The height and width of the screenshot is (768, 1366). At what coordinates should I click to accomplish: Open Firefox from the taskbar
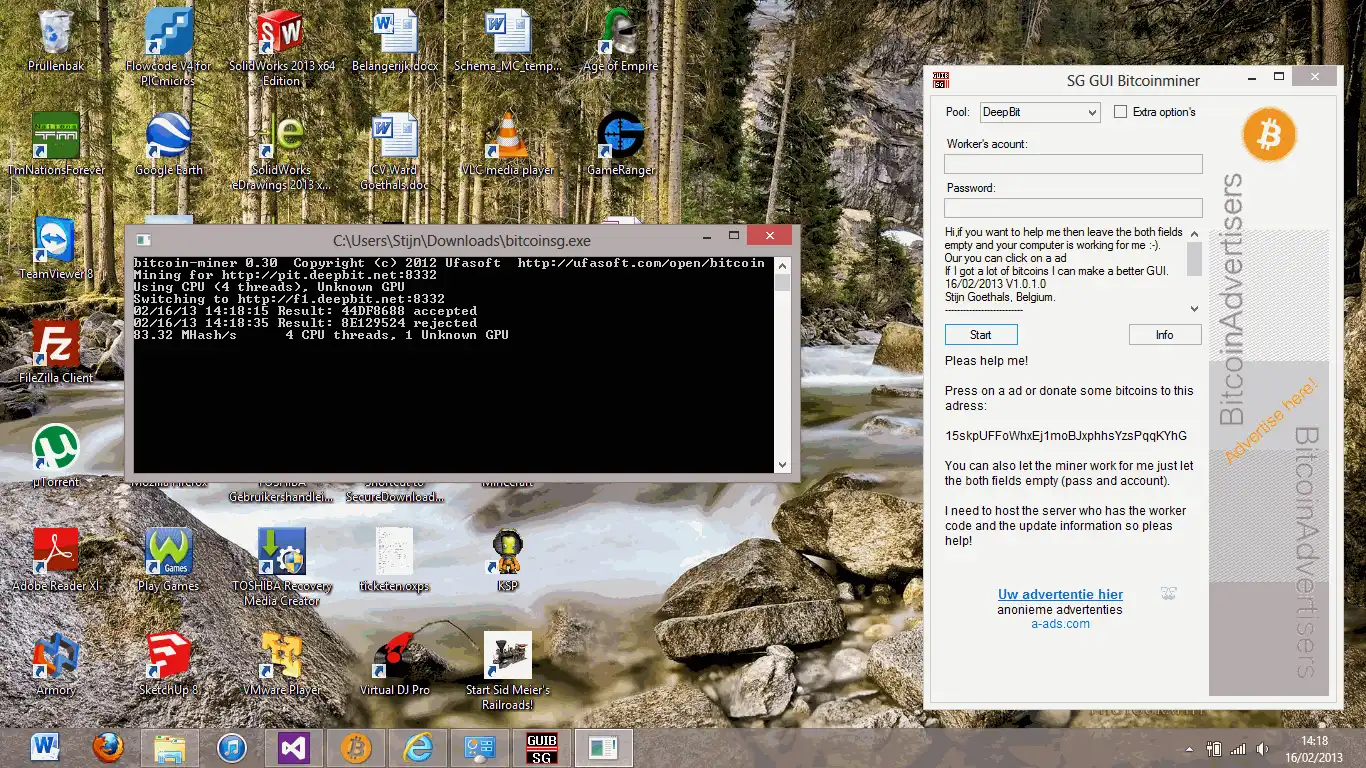(108, 747)
